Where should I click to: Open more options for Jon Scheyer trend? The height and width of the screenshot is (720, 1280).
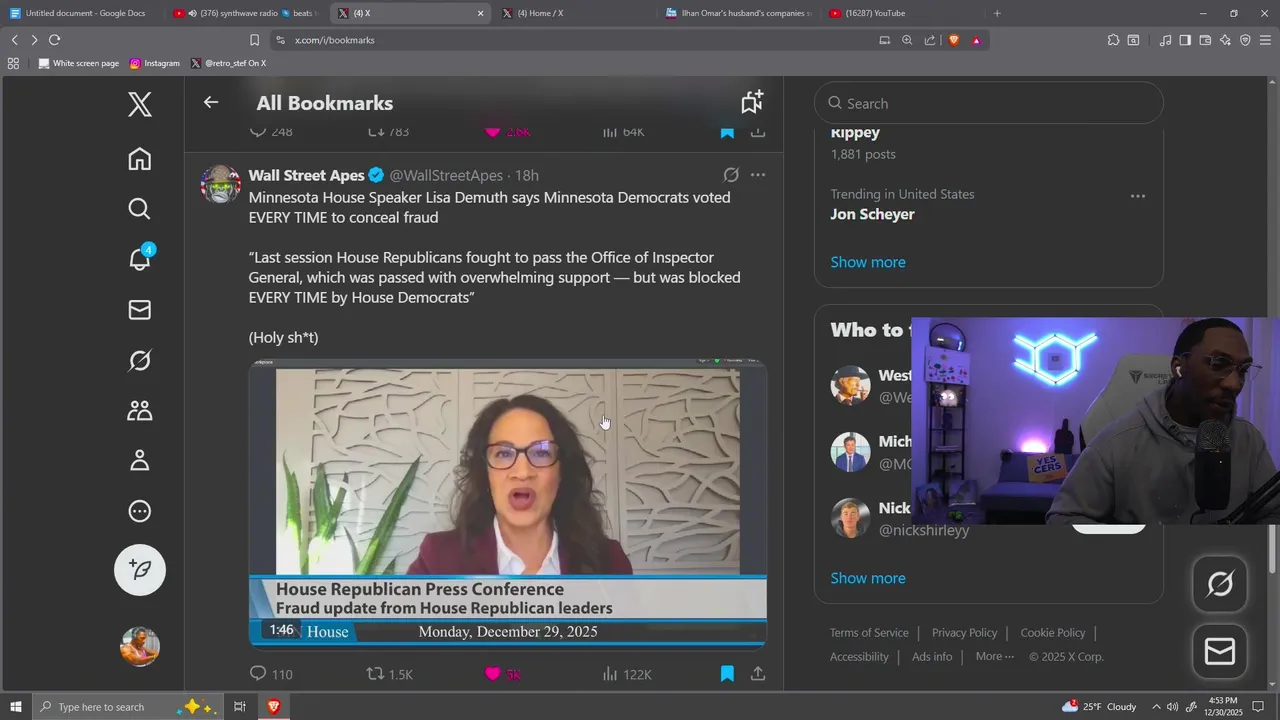click(1137, 196)
